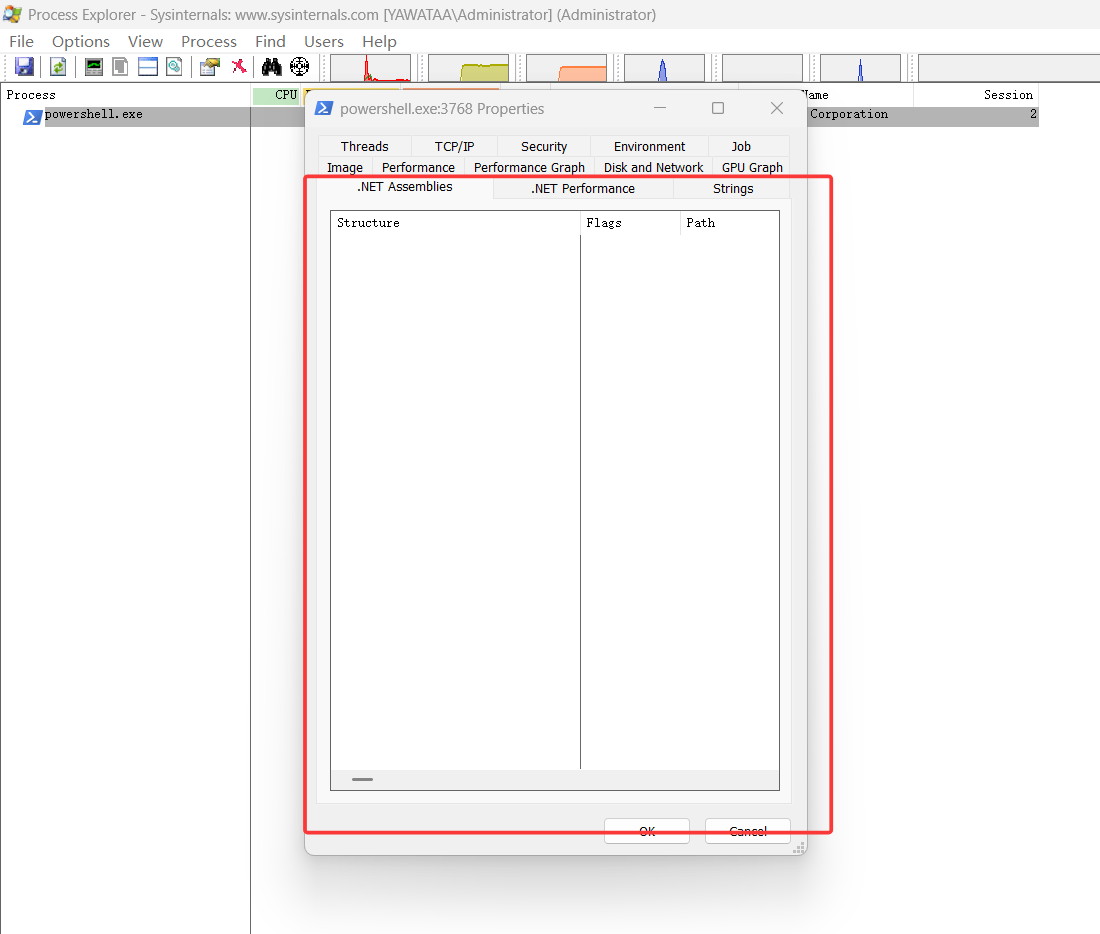Click the DLL/handle view magnifier icon
The height and width of the screenshot is (934, 1100).
coord(174,67)
